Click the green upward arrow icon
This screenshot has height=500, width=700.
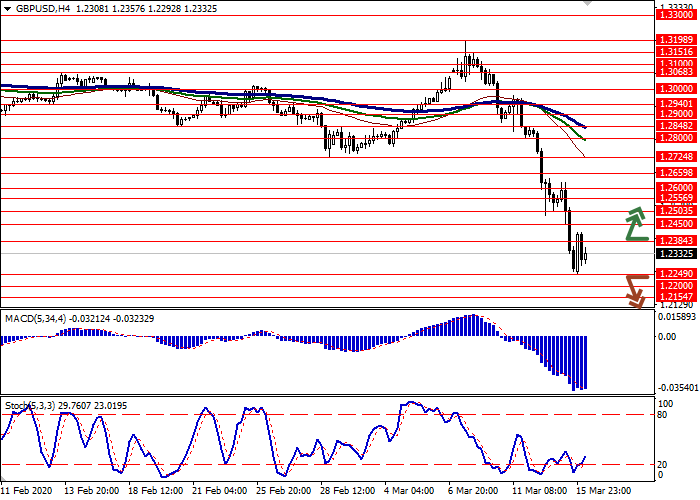[x=634, y=224]
